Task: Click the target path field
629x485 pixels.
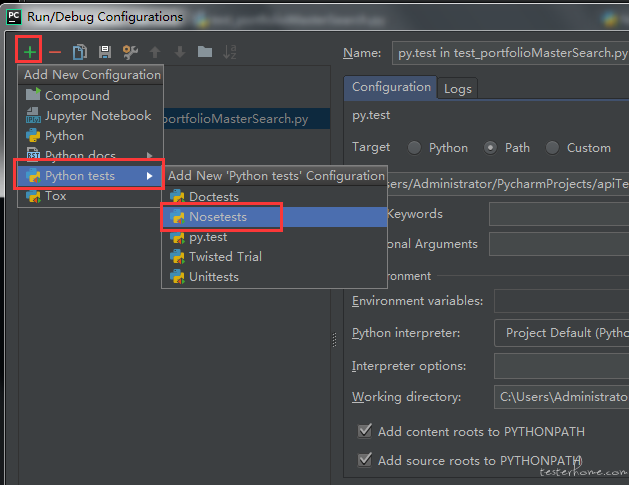Action: click(x=508, y=184)
